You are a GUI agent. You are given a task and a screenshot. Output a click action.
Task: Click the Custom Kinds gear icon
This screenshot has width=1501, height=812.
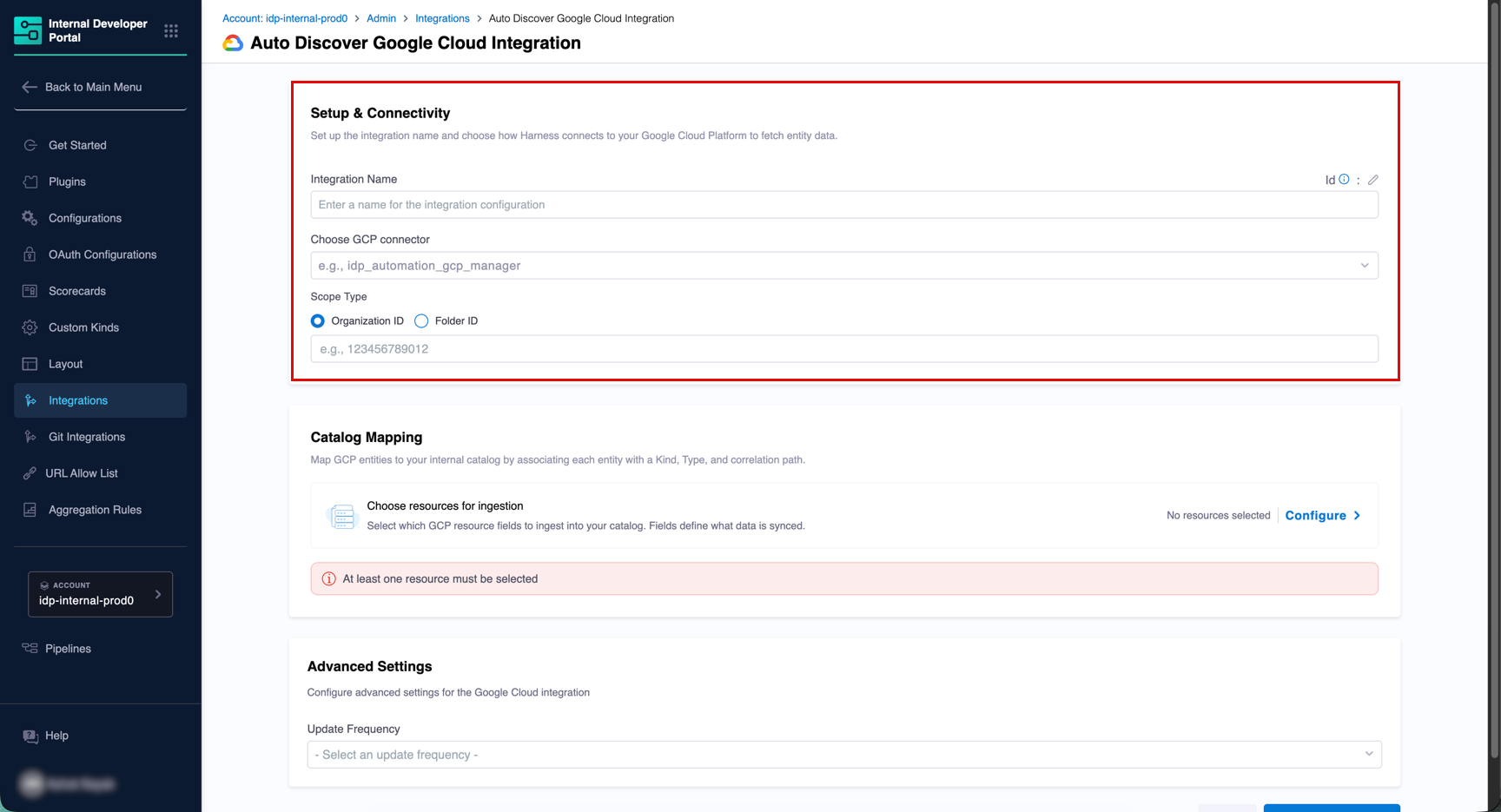pyautogui.click(x=30, y=327)
